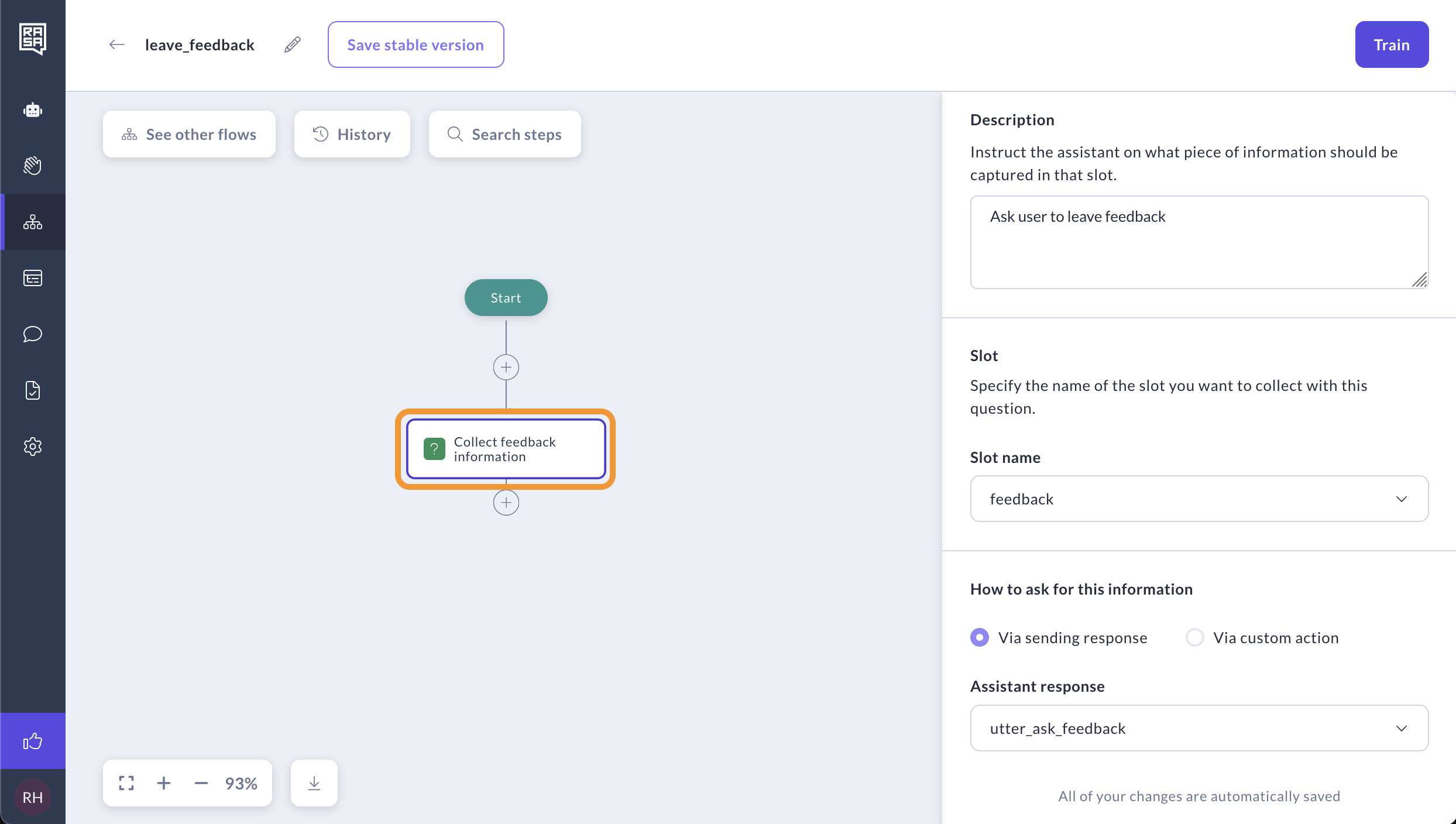
Task: Open the waving hand sidebar icon
Action: [33, 166]
